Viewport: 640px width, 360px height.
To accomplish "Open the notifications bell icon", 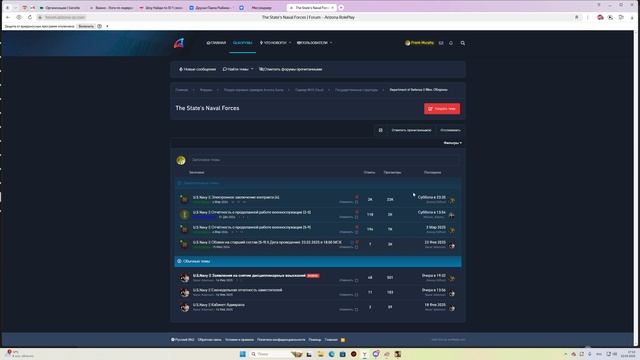I will pos(451,43).
